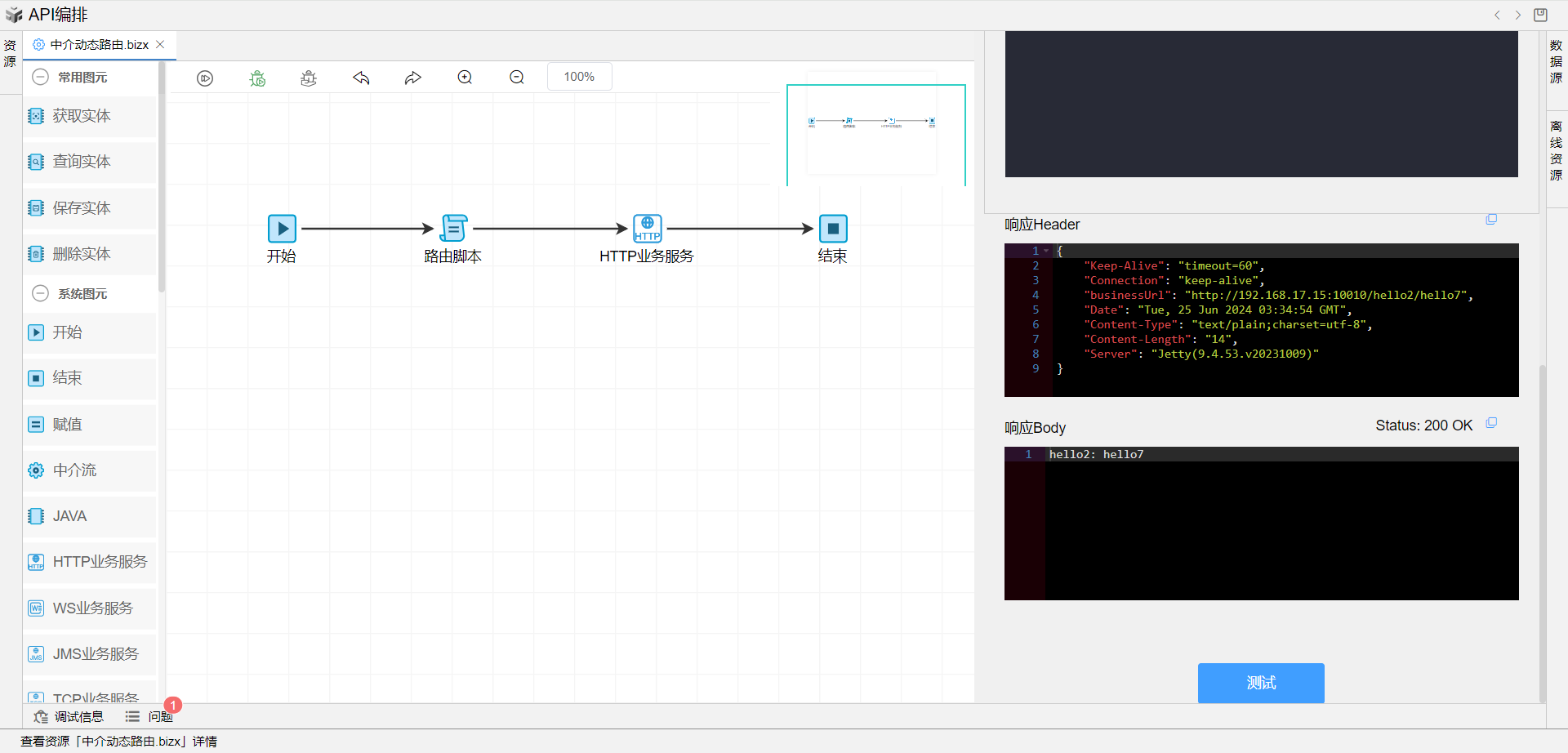
Task: Choose 获取实体 from the palette
Action: pyautogui.click(x=82, y=116)
